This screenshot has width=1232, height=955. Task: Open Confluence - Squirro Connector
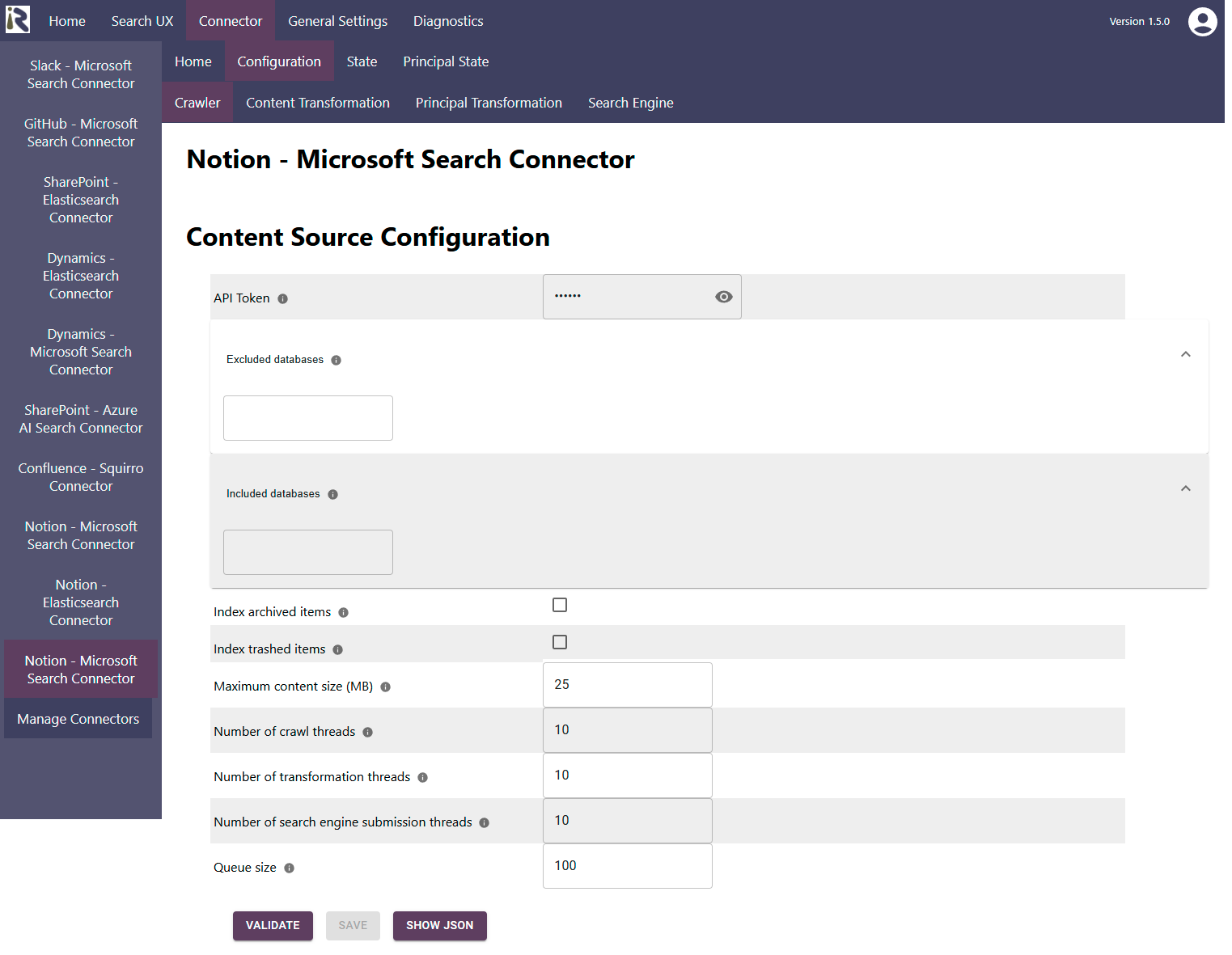81,477
